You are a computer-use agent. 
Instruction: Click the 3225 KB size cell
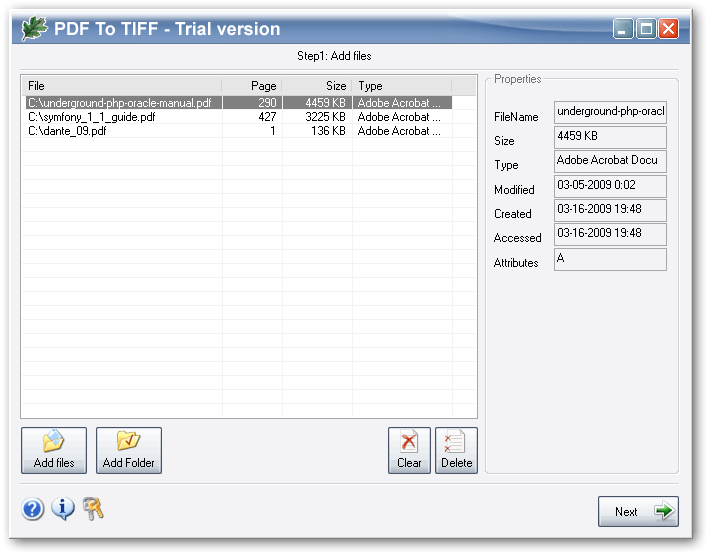(317, 117)
